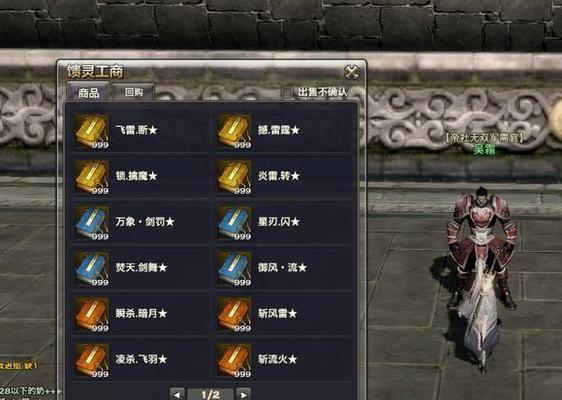This screenshot has height=400, width=562.
Task: Pick the 锁.擒魔★ skill book icon
Action: tap(92, 177)
